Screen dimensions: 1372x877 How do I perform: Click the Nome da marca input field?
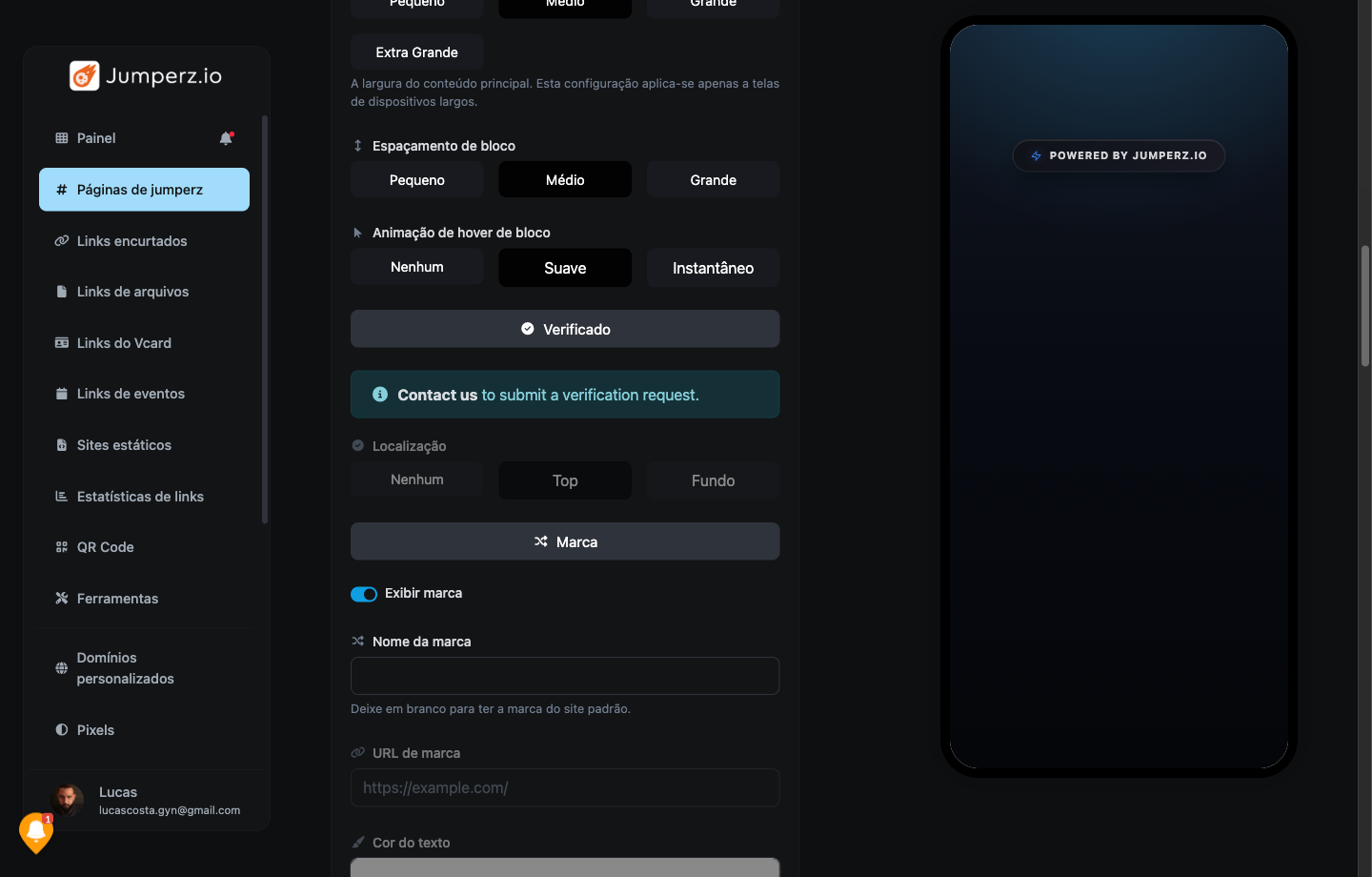[x=565, y=676]
